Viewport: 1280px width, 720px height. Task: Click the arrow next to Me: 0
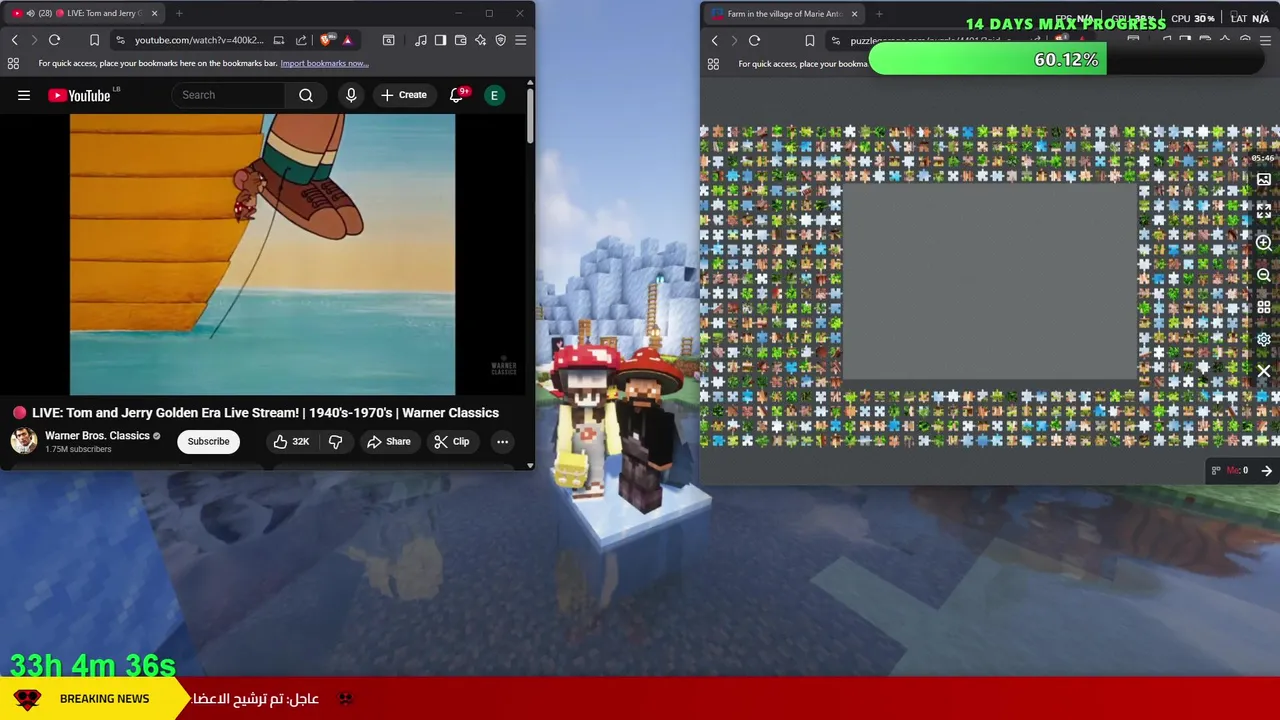1266,471
